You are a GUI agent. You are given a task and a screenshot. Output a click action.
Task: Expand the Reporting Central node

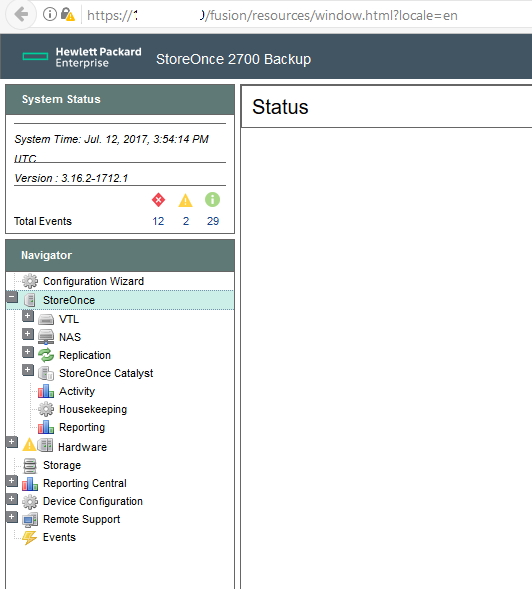pyautogui.click(x=12, y=481)
